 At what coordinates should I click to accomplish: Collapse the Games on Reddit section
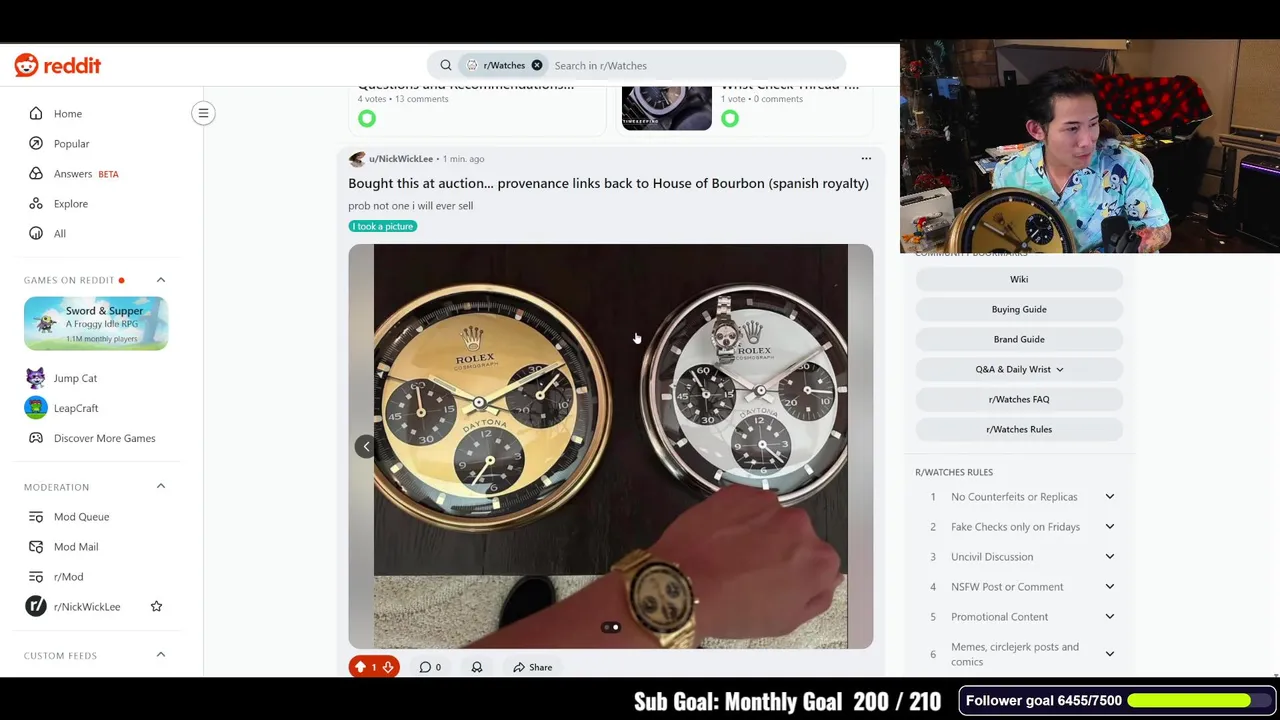[x=160, y=280]
